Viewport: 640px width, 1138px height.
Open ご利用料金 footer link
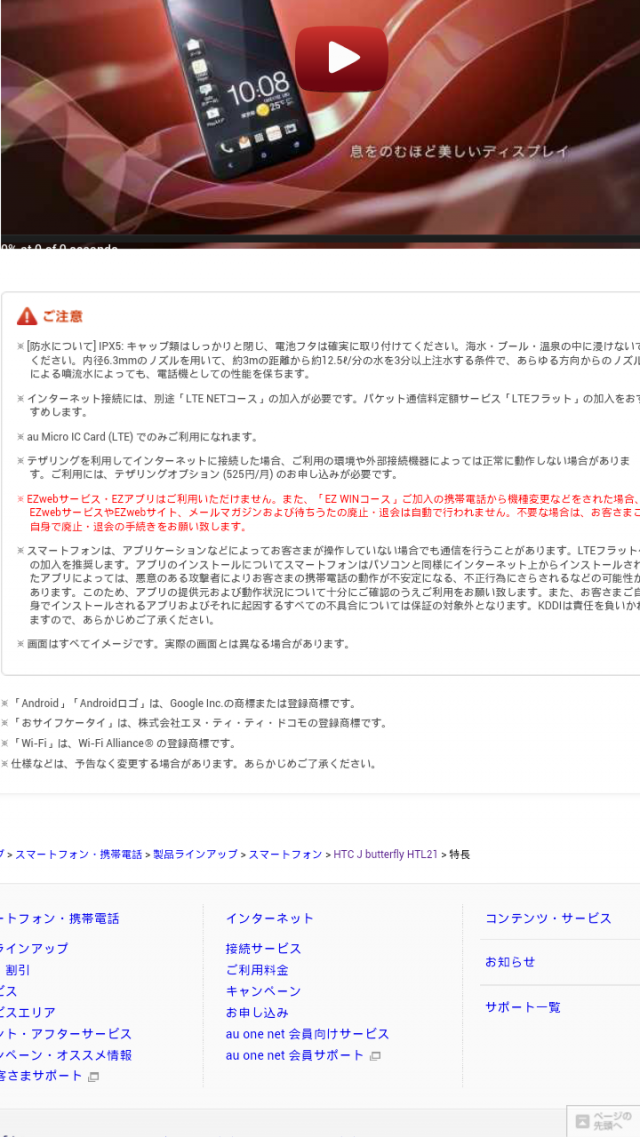pyautogui.click(x=257, y=970)
